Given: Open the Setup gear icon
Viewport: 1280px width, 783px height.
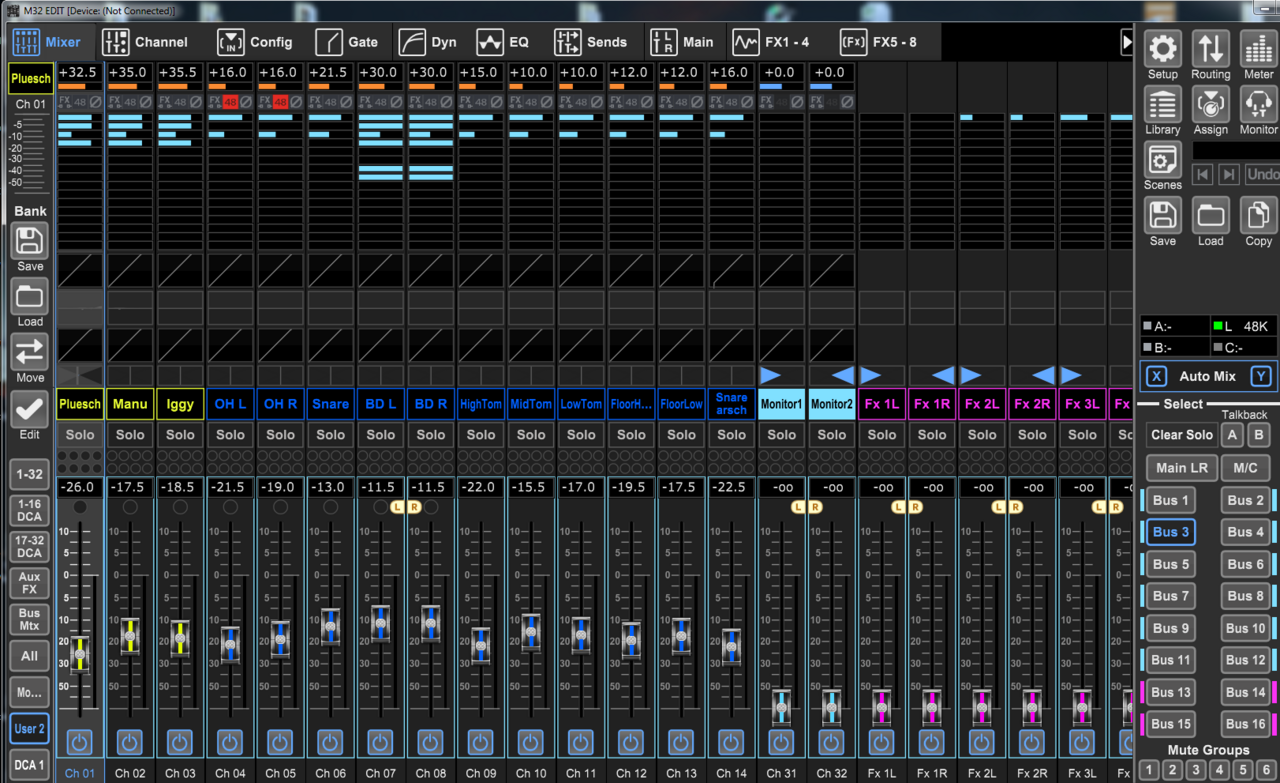Looking at the screenshot, I should point(1162,48).
